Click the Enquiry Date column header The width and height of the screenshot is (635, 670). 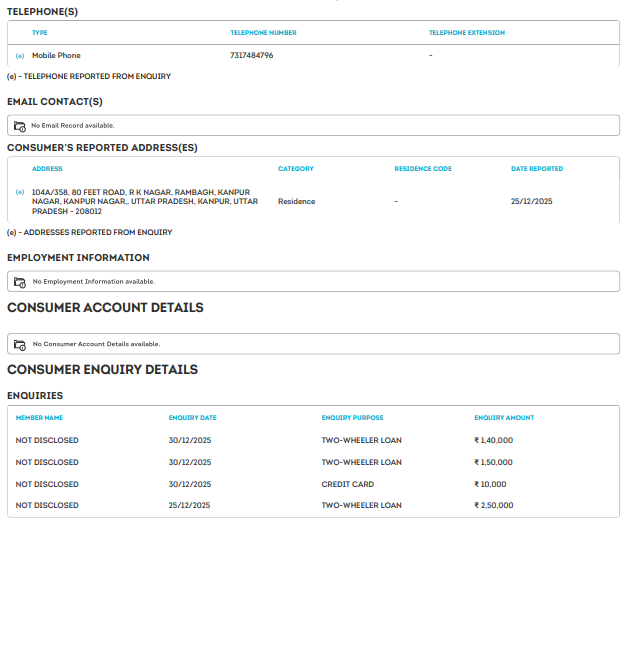click(x=192, y=418)
